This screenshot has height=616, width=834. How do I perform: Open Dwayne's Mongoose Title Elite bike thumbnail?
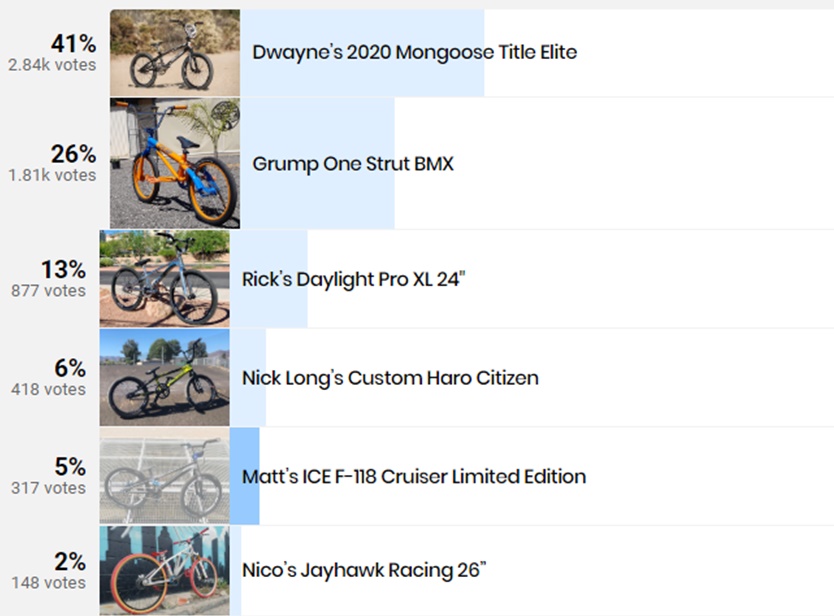click(175, 53)
